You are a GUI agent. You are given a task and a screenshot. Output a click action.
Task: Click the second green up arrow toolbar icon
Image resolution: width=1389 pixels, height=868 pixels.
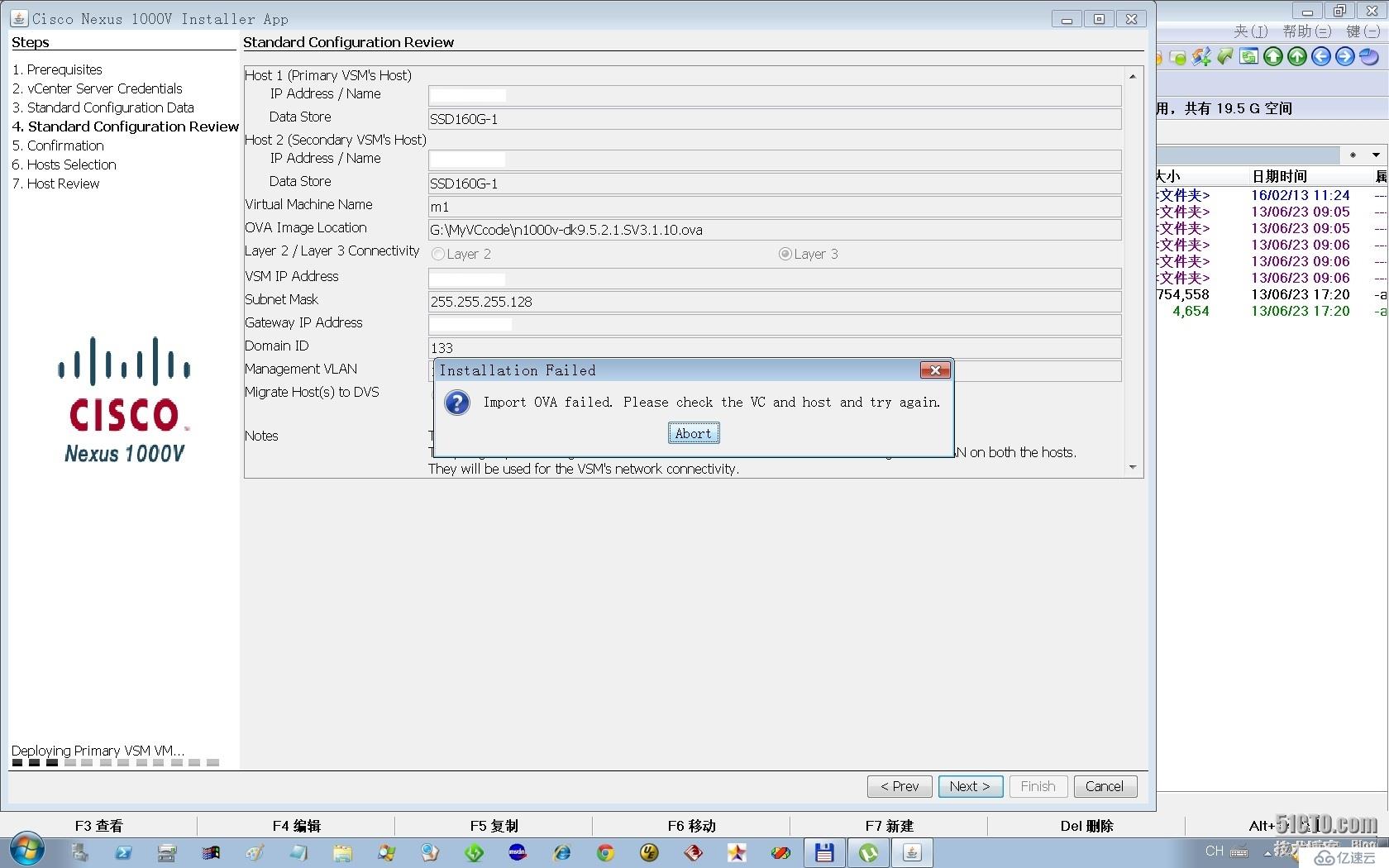click(1297, 56)
